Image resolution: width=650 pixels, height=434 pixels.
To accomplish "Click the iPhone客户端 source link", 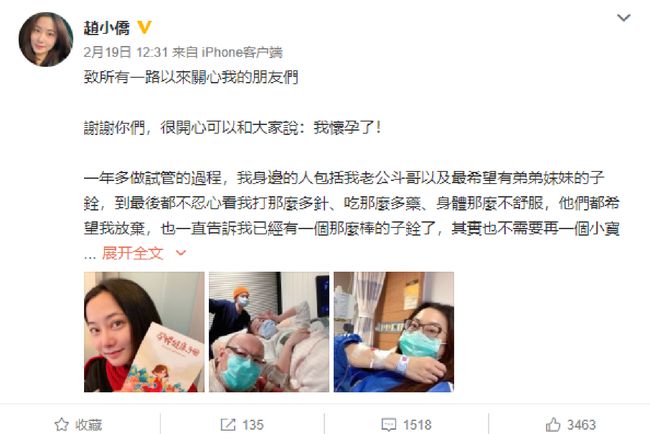I will pyautogui.click(x=242, y=52).
